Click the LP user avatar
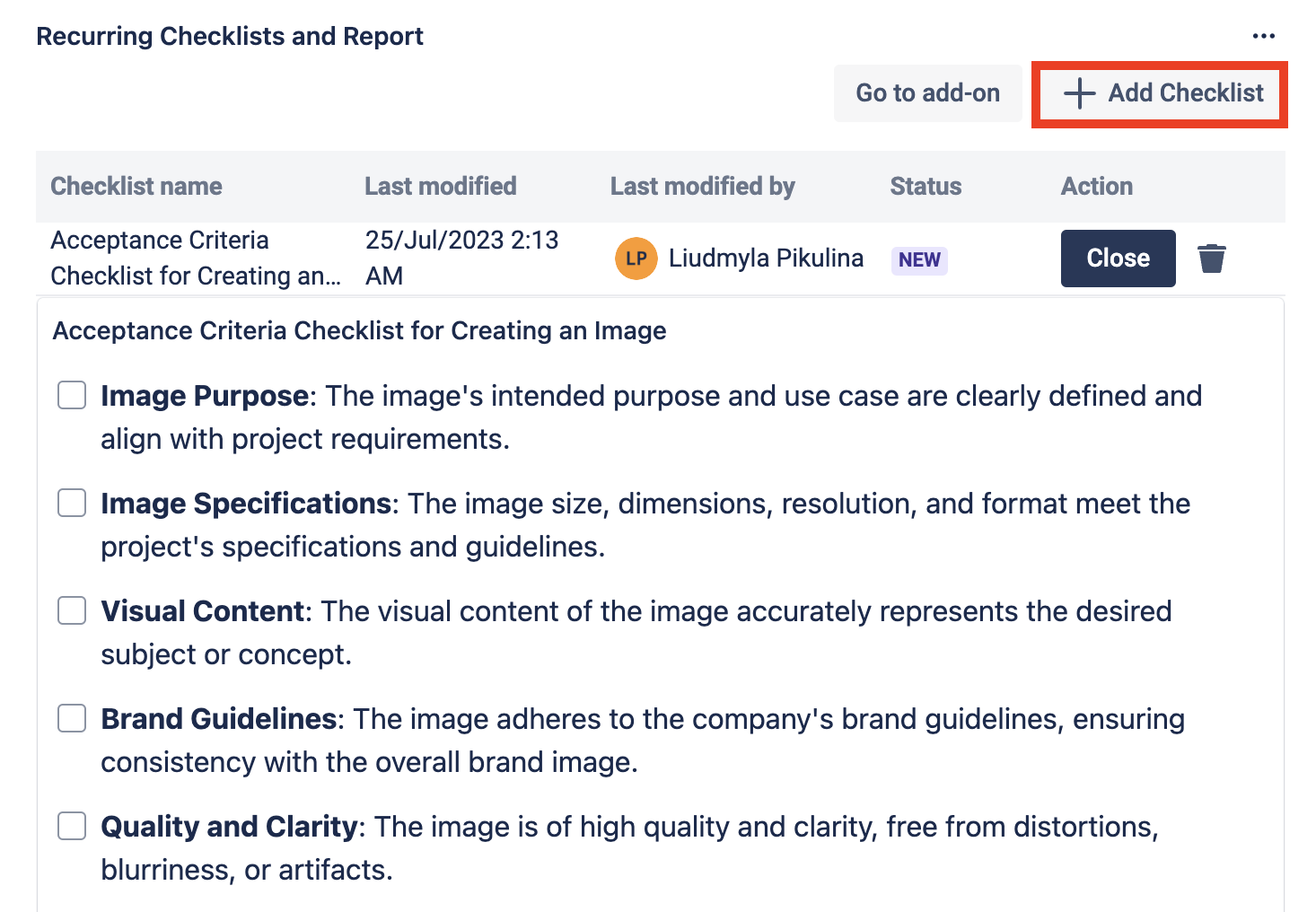 click(636, 259)
